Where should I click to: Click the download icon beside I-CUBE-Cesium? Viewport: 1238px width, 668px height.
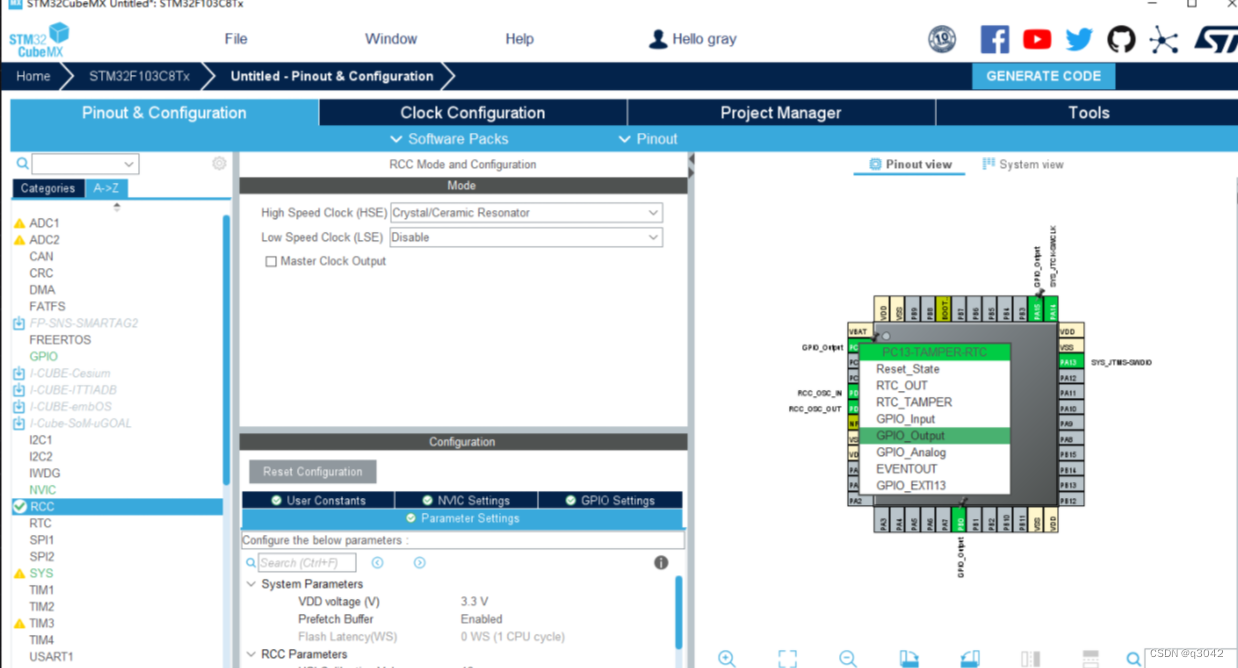[x=19, y=373]
